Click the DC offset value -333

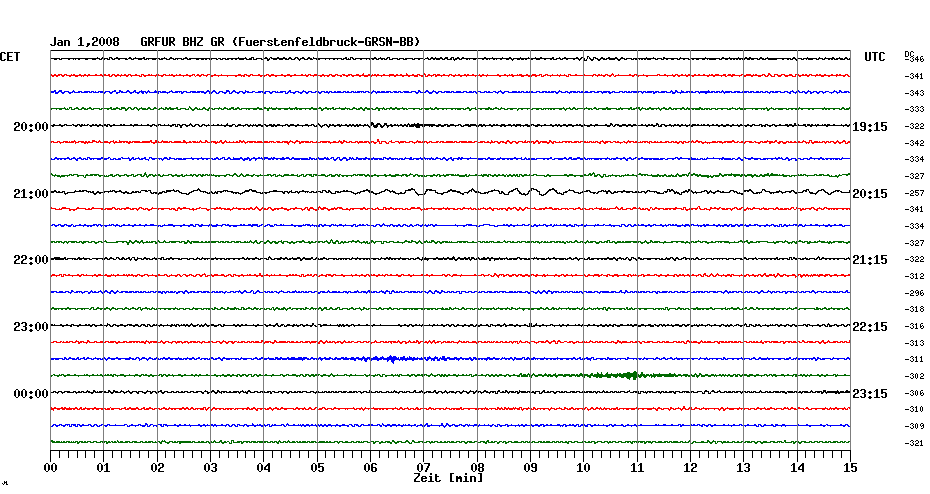(915, 110)
